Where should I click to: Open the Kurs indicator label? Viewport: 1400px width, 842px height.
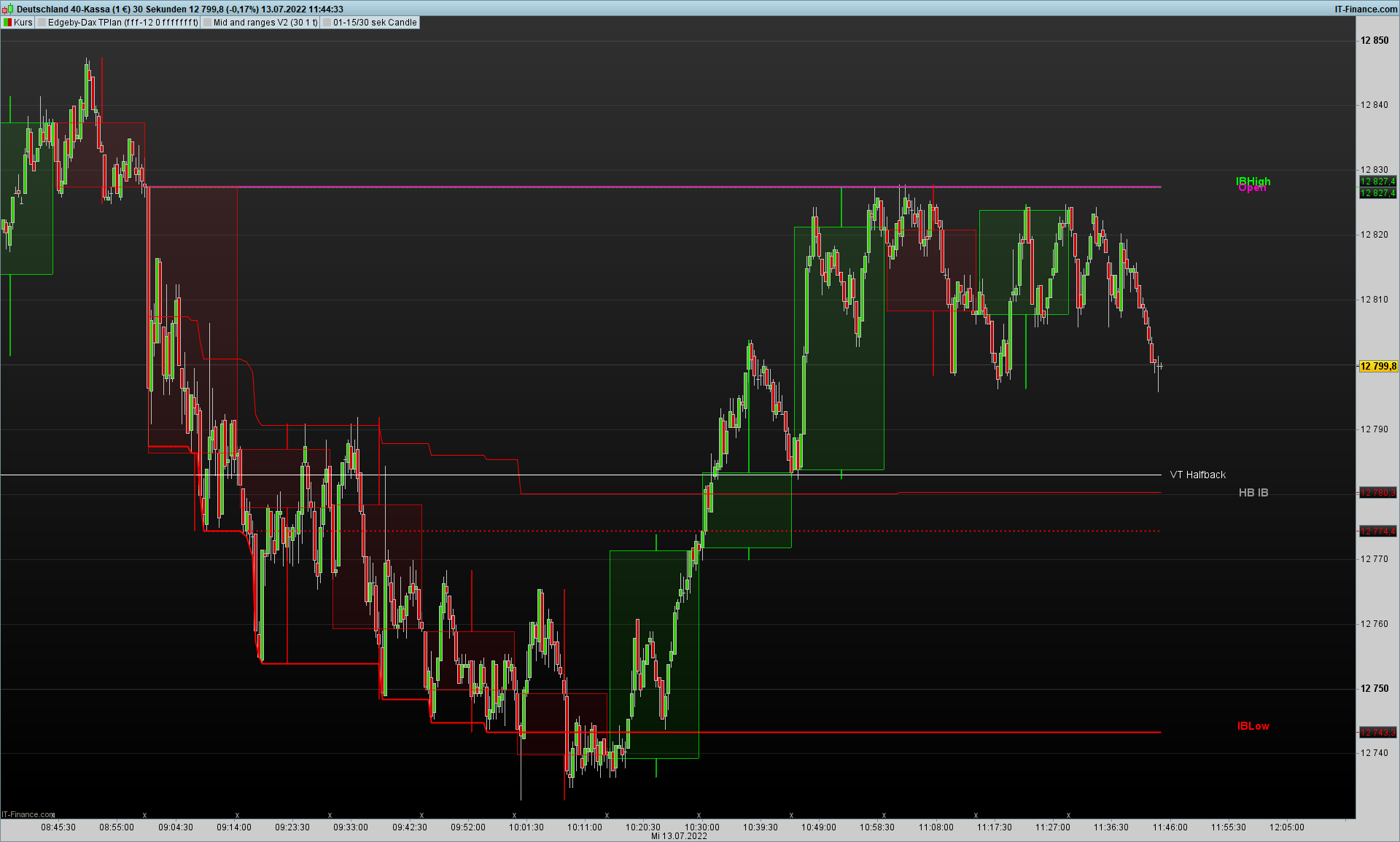23,23
